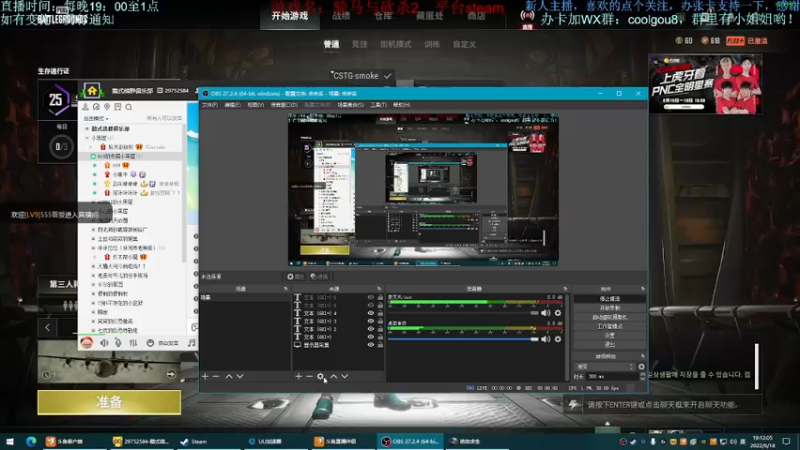Viewport: 800px width, 450px height.
Task: Click the PNC tournament banner thumbnail in game
Action: pyautogui.click(x=705, y=84)
